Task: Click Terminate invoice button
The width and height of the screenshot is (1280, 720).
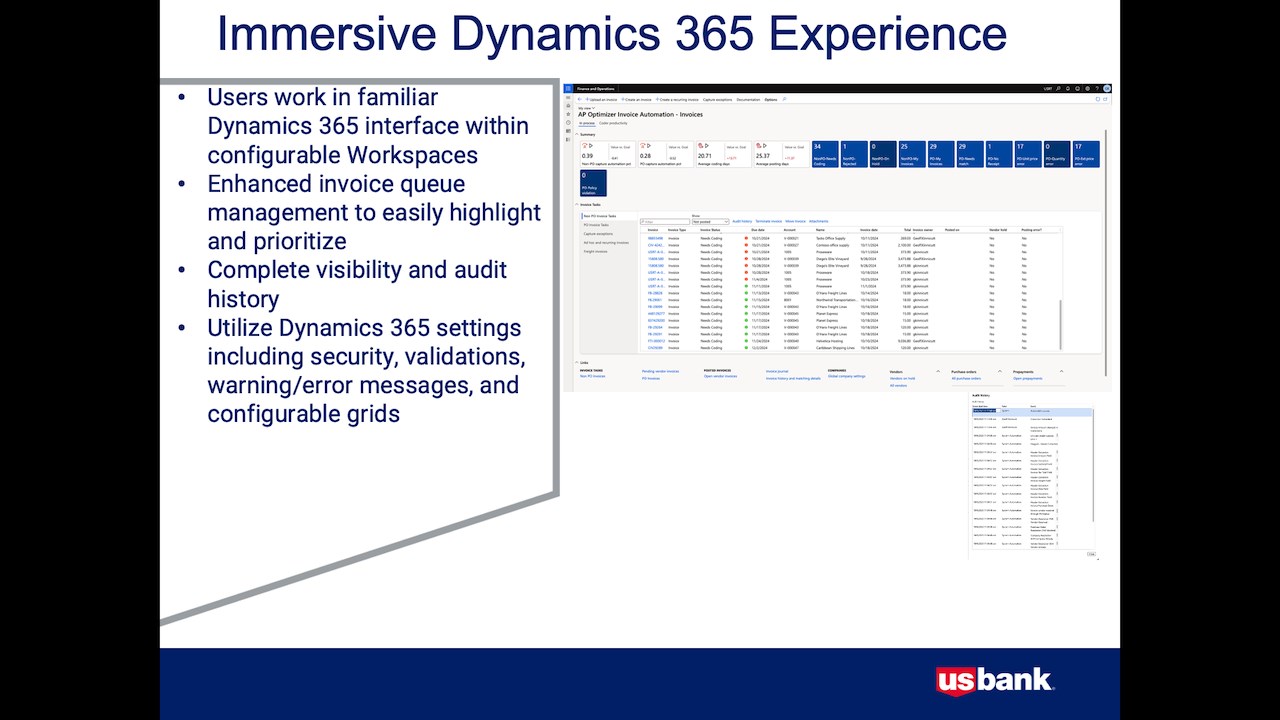Action: pos(768,221)
